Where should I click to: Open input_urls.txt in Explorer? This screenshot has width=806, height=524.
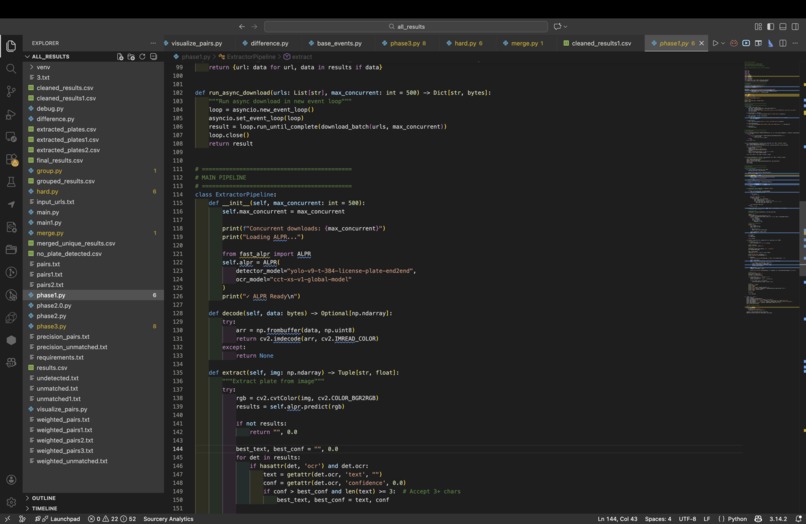pyautogui.click(x=55, y=202)
